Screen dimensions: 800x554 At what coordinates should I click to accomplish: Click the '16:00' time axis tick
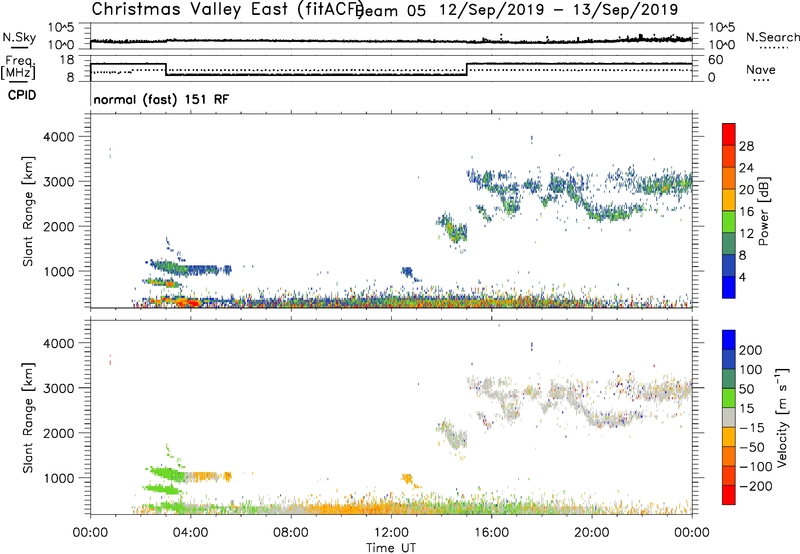coord(491,533)
